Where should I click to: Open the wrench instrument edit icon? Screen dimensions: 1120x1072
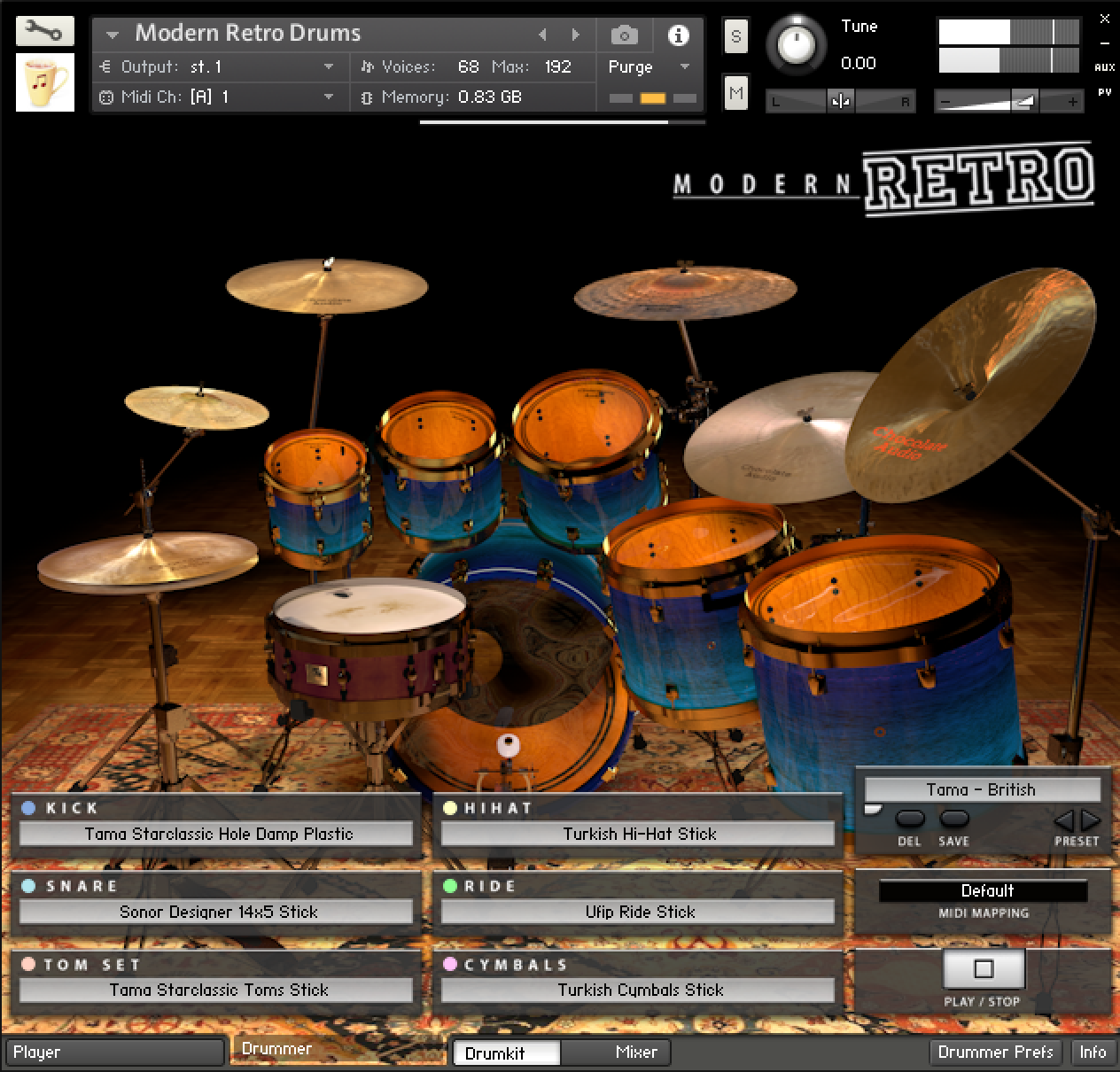point(44,32)
